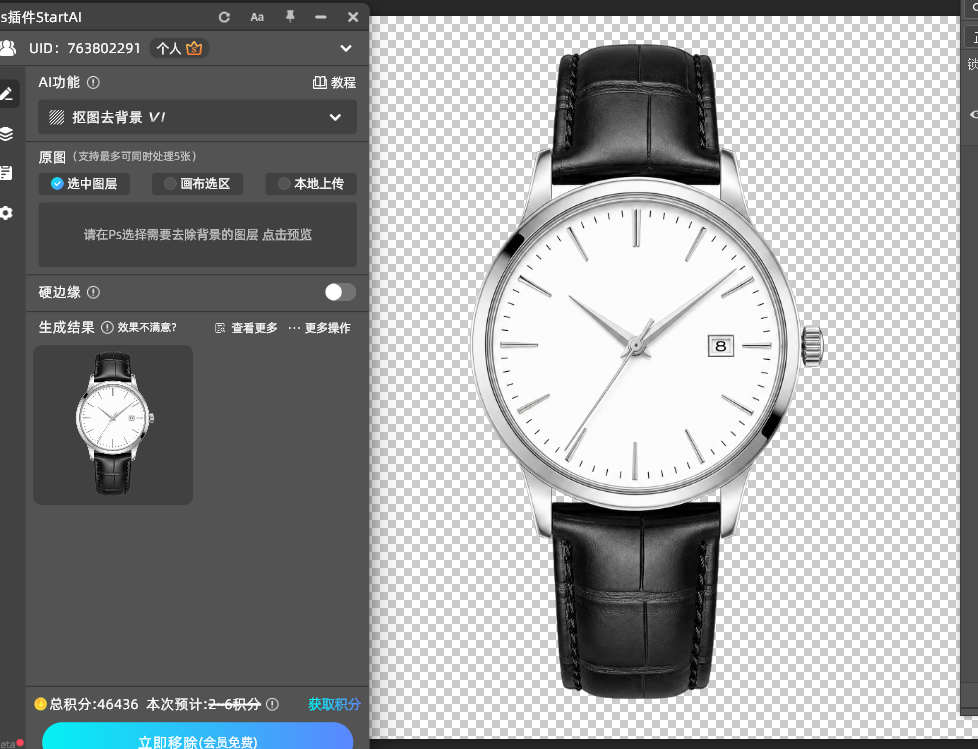Viewport: 978px width, 749px height.
Task: Select the 画布选区 source option
Action: [198, 183]
